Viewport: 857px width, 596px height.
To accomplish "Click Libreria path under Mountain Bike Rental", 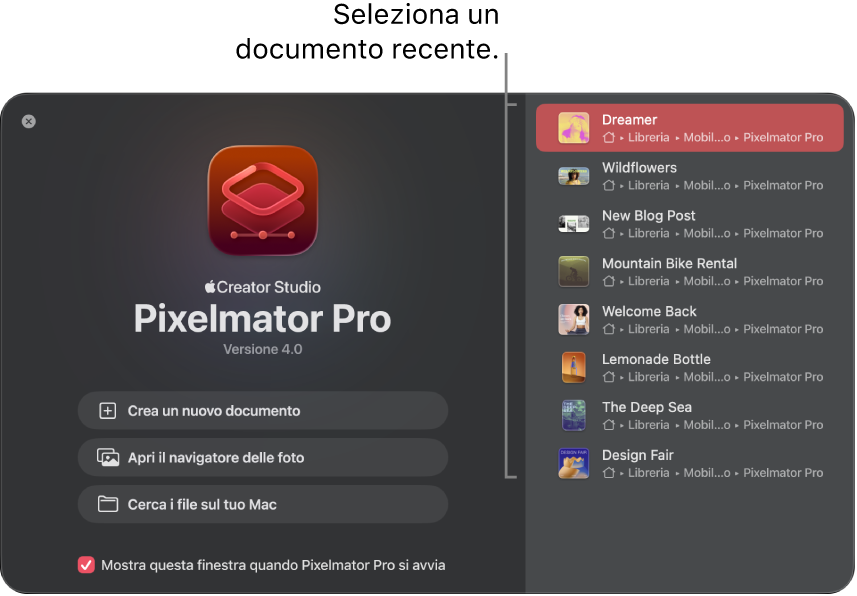I will (x=649, y=281).
